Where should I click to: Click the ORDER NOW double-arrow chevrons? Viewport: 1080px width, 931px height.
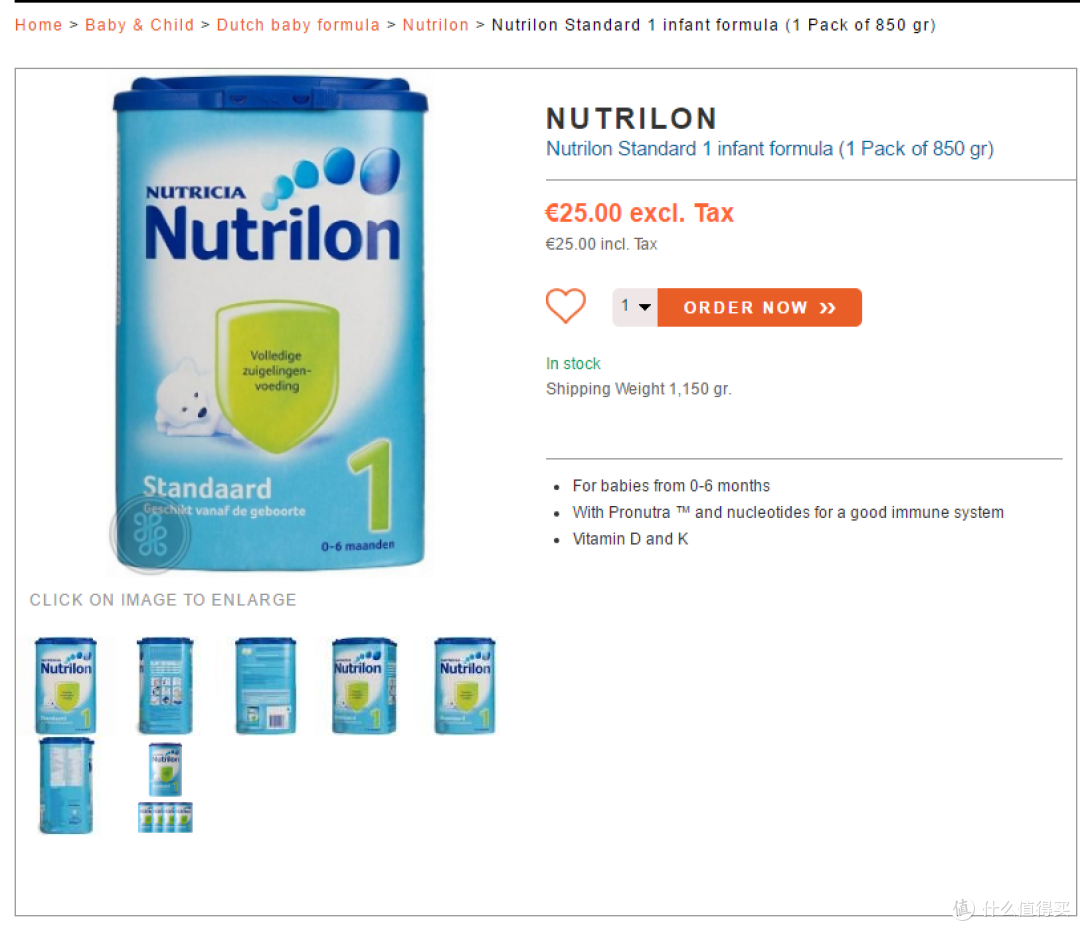(x=828, y=308)
